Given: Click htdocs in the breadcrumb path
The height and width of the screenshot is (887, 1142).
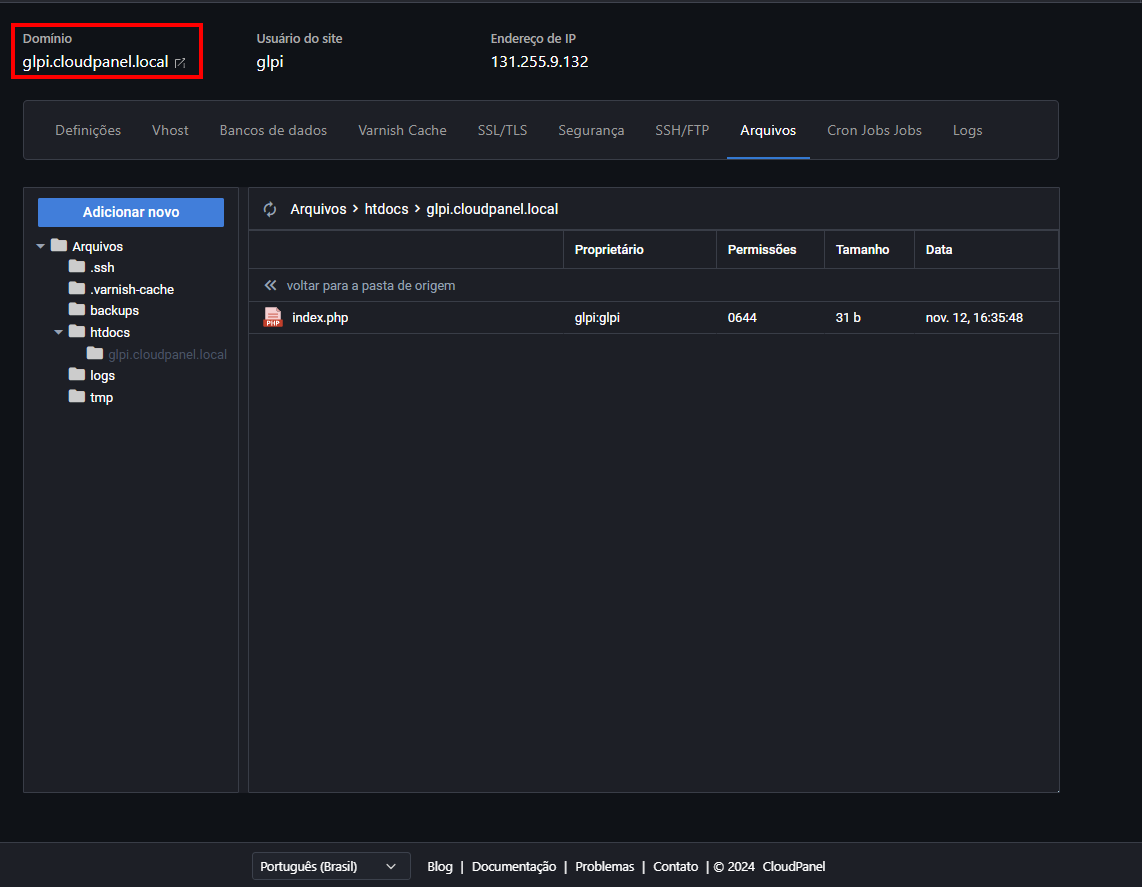Looking at the screenshot, I should [x=386, y=209].
